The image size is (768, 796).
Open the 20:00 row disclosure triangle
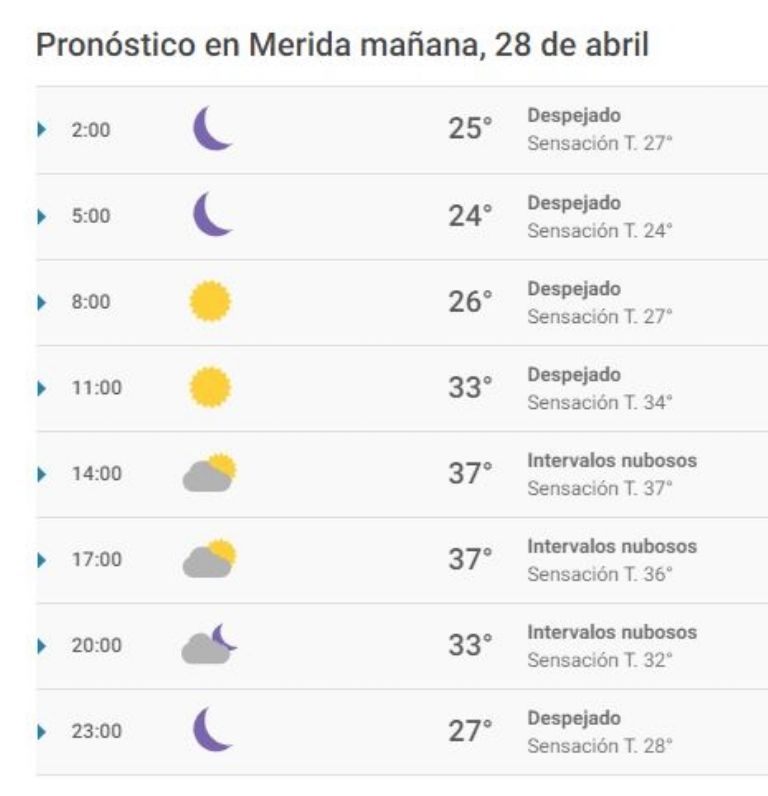click(42, 646)
